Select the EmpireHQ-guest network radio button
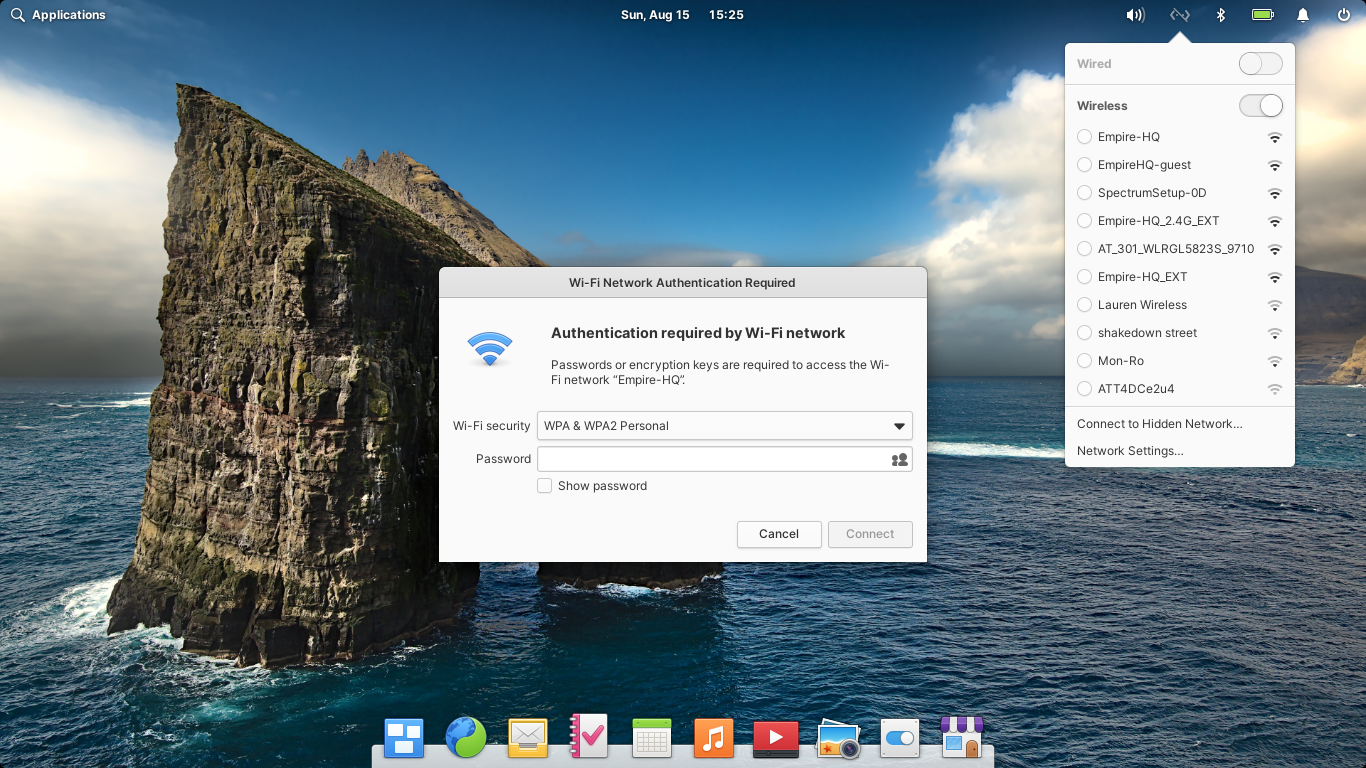Screen dimensions: 1366x768 click(1084, 165)
